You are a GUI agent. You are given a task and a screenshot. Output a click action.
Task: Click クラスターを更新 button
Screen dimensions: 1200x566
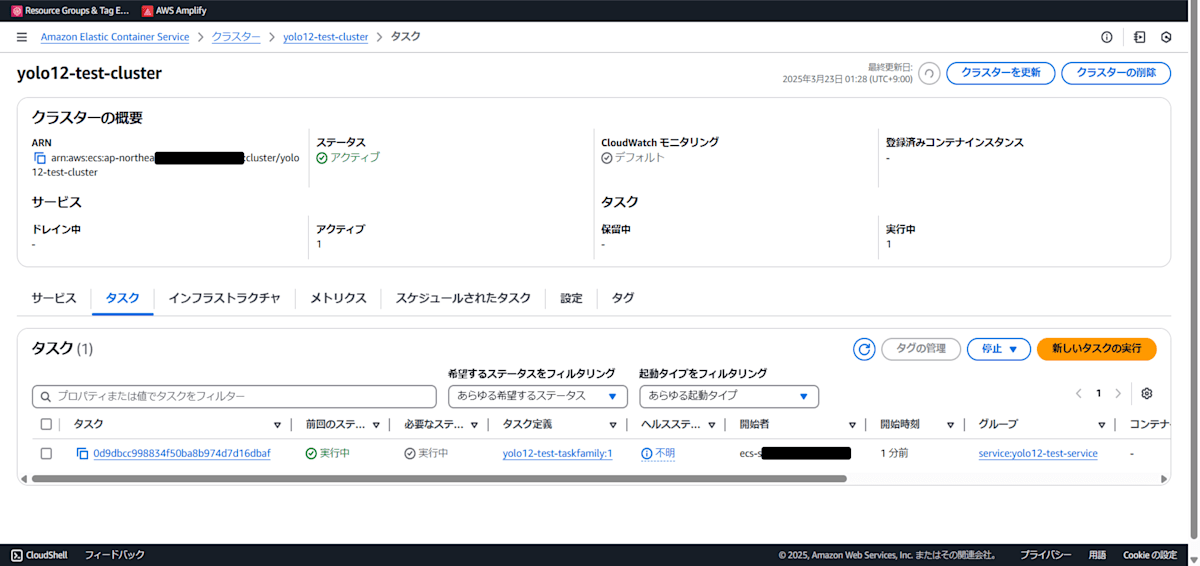point(1000,73)
